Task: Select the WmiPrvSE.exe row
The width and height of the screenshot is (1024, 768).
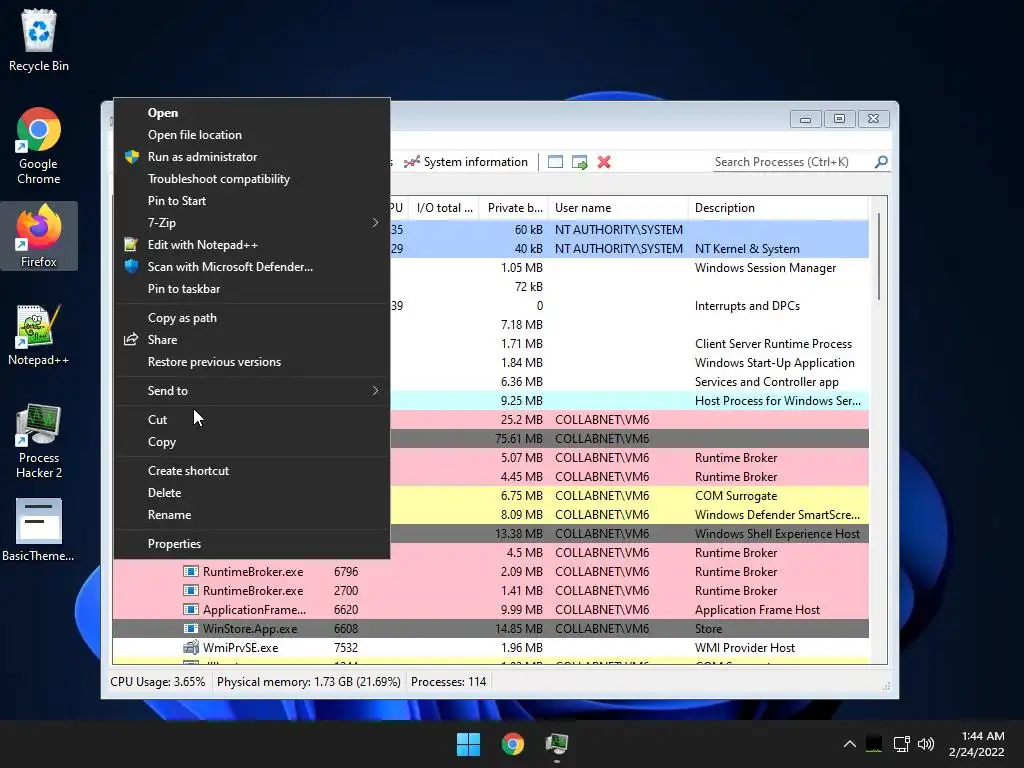Action: [x=490, y=647]
